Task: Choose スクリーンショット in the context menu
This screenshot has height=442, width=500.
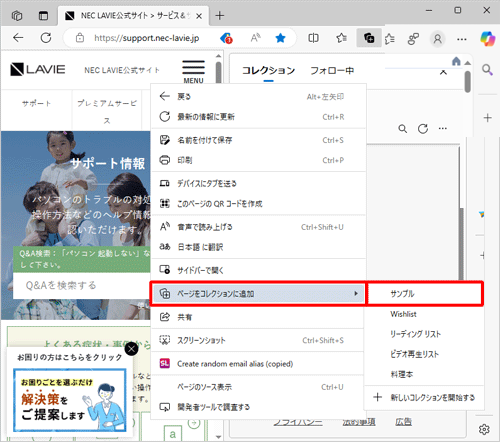Action: (258, 340)
